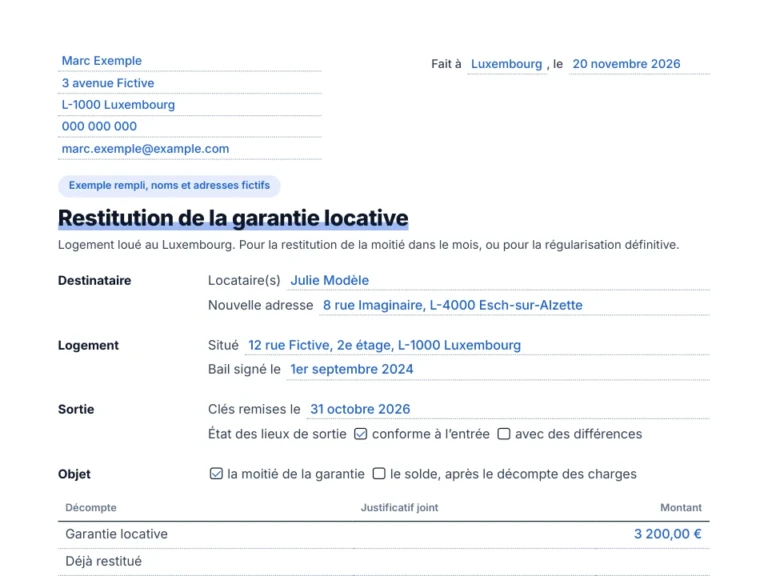Click the 'L-1000 Luxembourg' postal field
This screenshot has height=576, width=768.
(x=190, y=104)
